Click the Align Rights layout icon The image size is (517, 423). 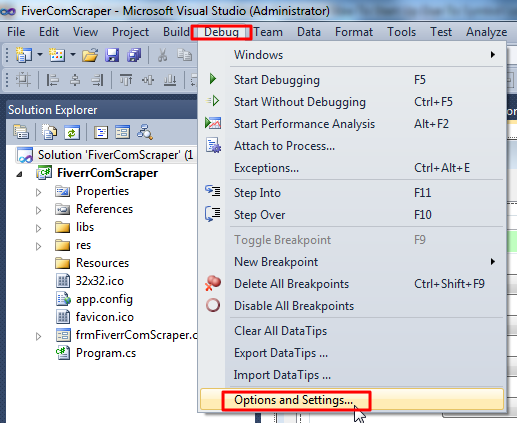(97, 80)
